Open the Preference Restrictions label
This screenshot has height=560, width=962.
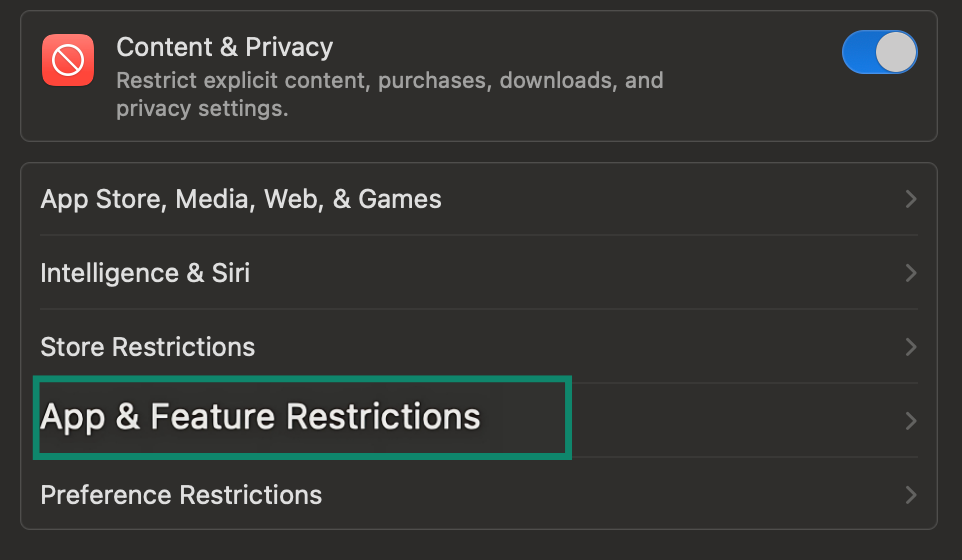point(181,495)
